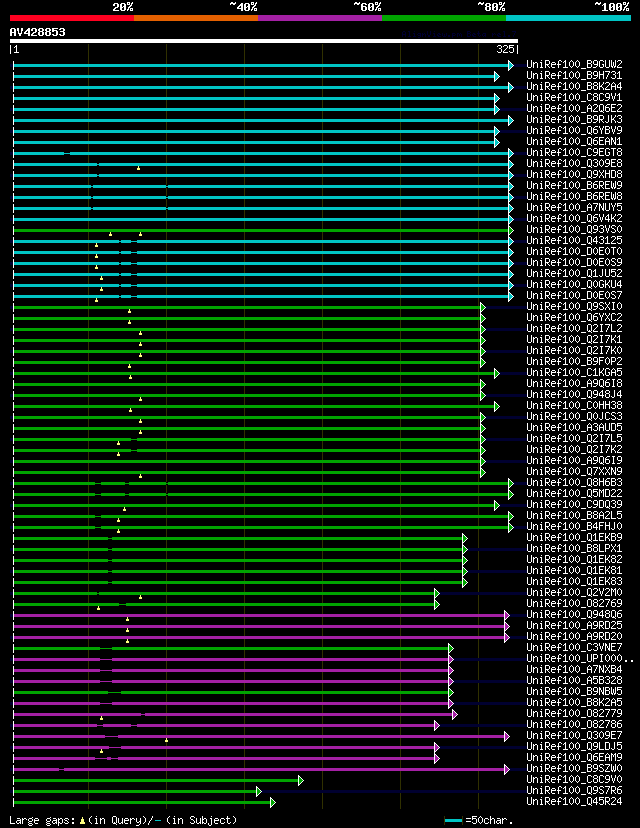Select the UniRef100_C9DQ39 label

point(575,504)
